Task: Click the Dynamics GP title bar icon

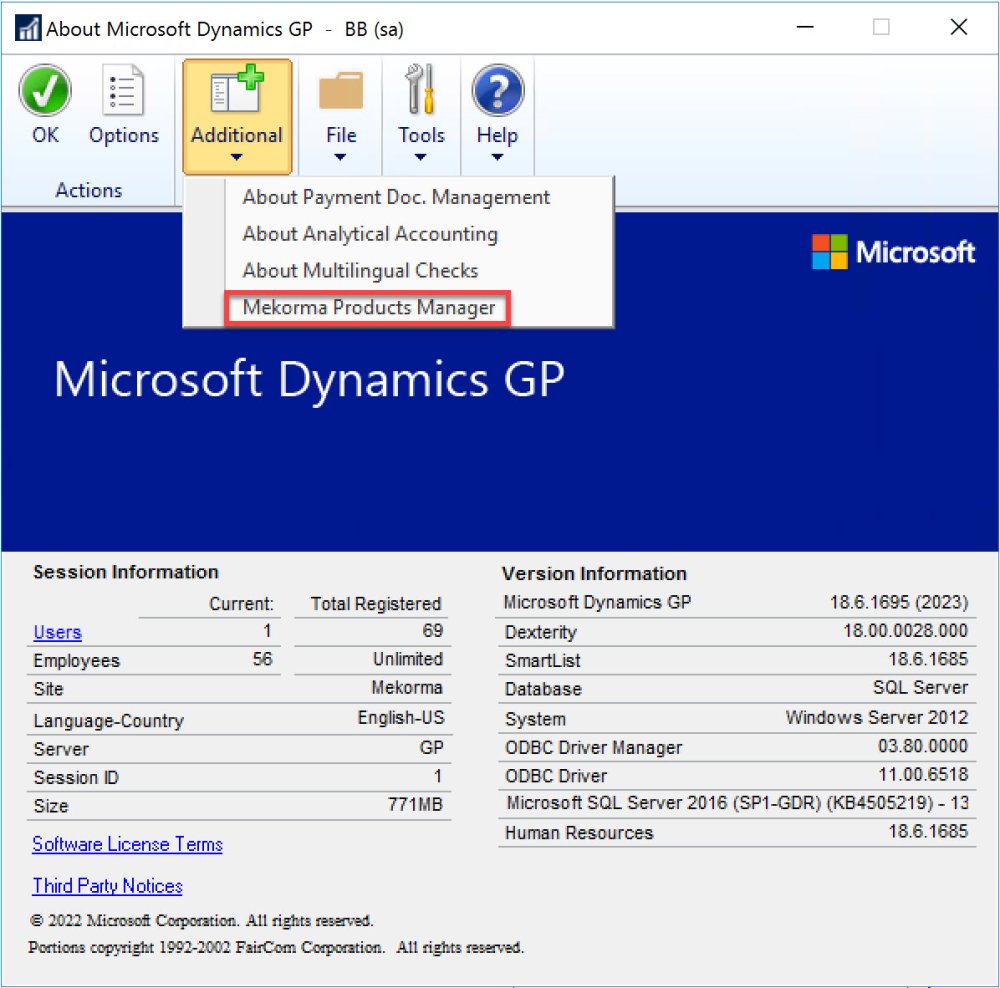Action: 28,28
